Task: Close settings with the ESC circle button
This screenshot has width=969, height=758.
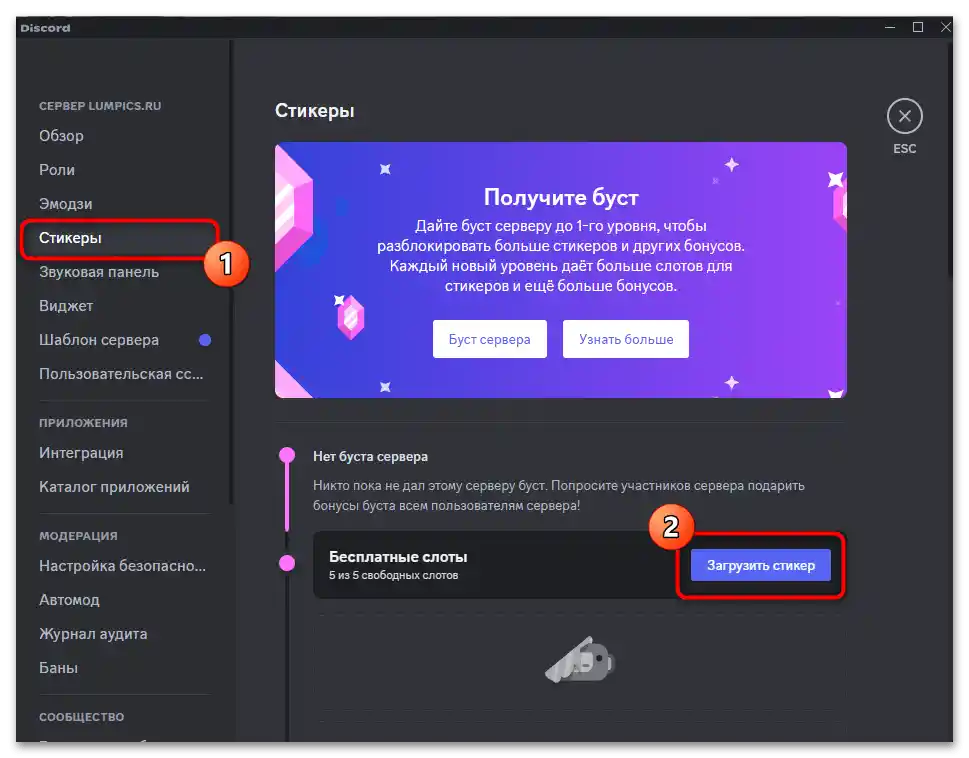Action: pyautogui.click(x=904, y=116)
